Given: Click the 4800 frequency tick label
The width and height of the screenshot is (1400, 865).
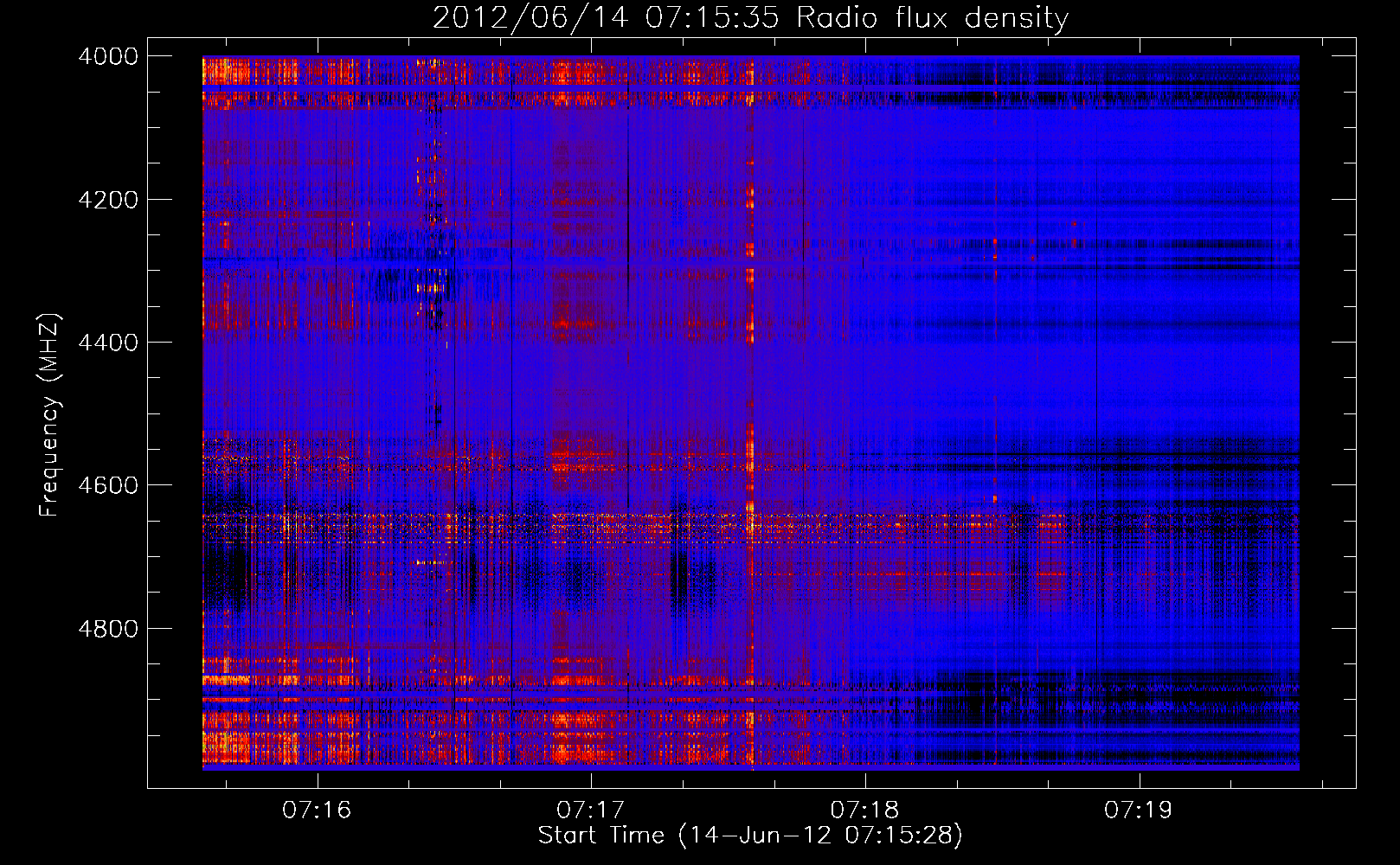Looking at the screenshot, I should pos(108,629).
